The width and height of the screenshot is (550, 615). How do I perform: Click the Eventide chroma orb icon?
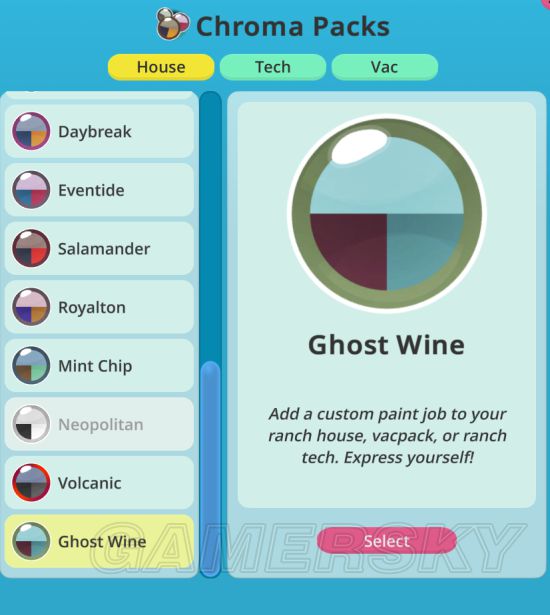coord(31,190)
